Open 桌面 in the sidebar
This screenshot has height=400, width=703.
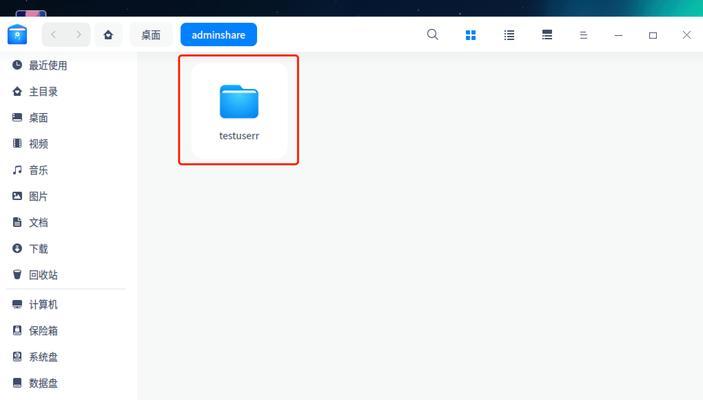click(39, 117)
